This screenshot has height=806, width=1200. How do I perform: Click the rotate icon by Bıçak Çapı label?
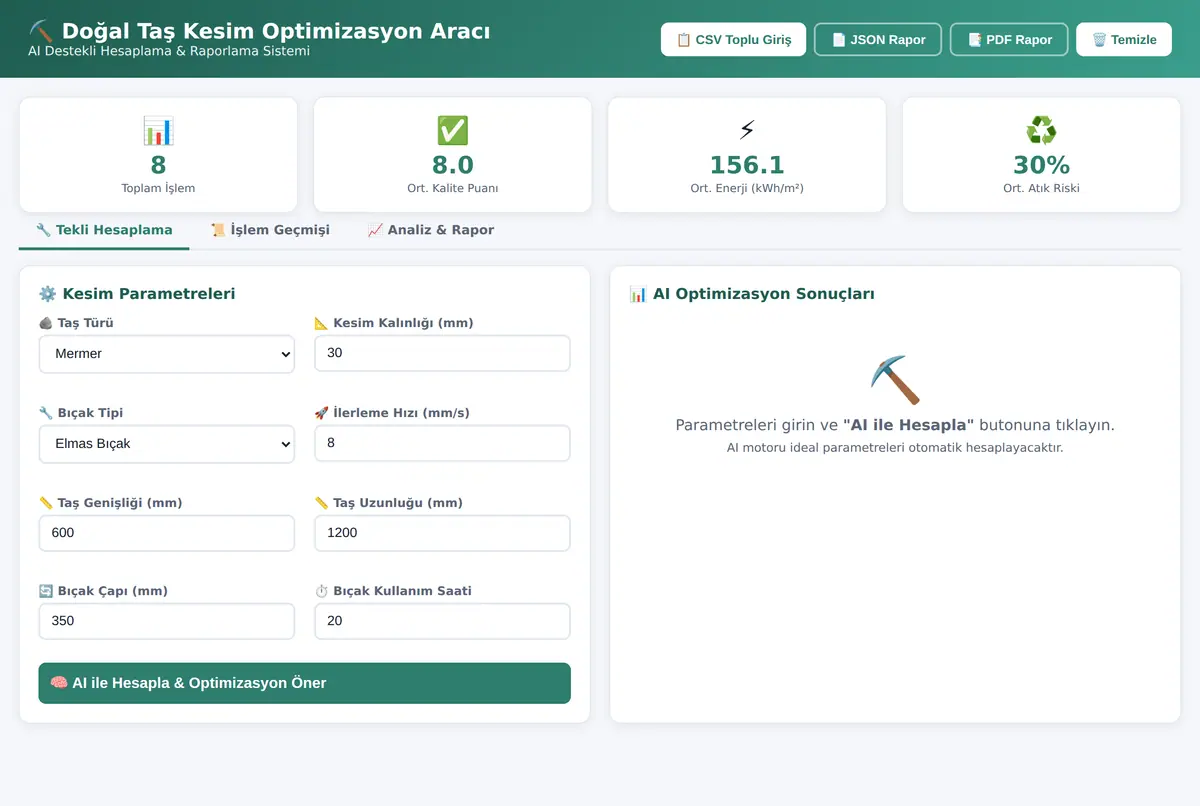[46, 591]
